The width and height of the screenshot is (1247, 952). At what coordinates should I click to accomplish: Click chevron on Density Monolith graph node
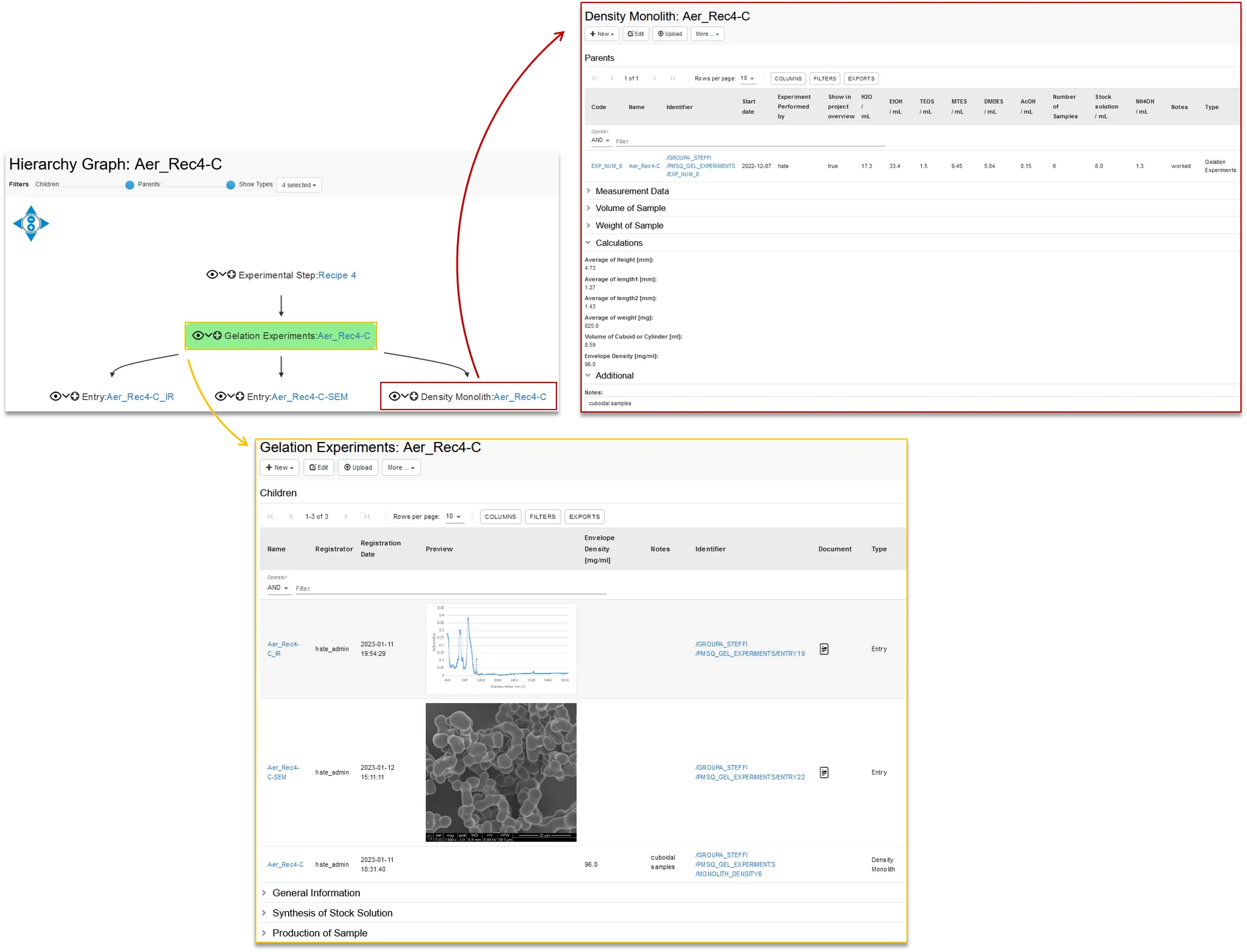[404, 396]
